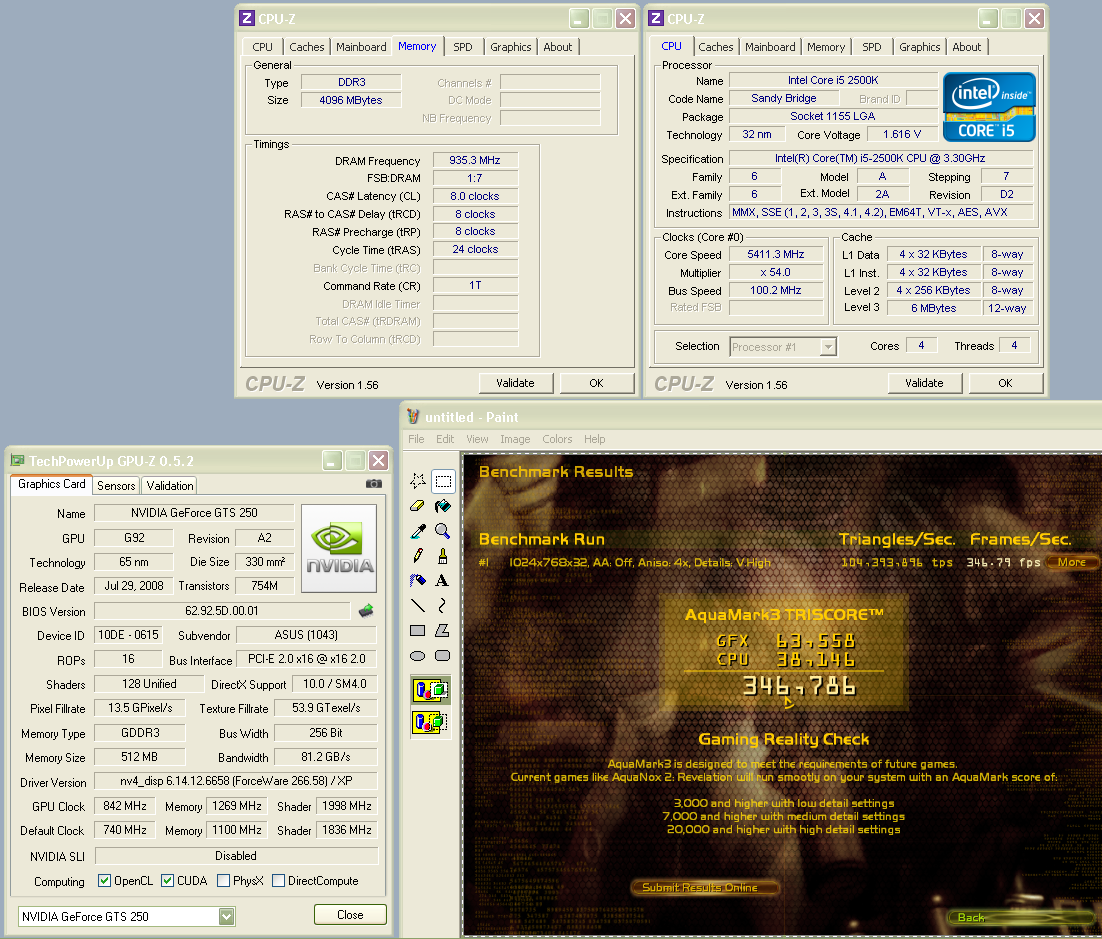Enable the DirectCompute checkbox in GPU-Z
1102x939 pixels.
coord(278,881)
